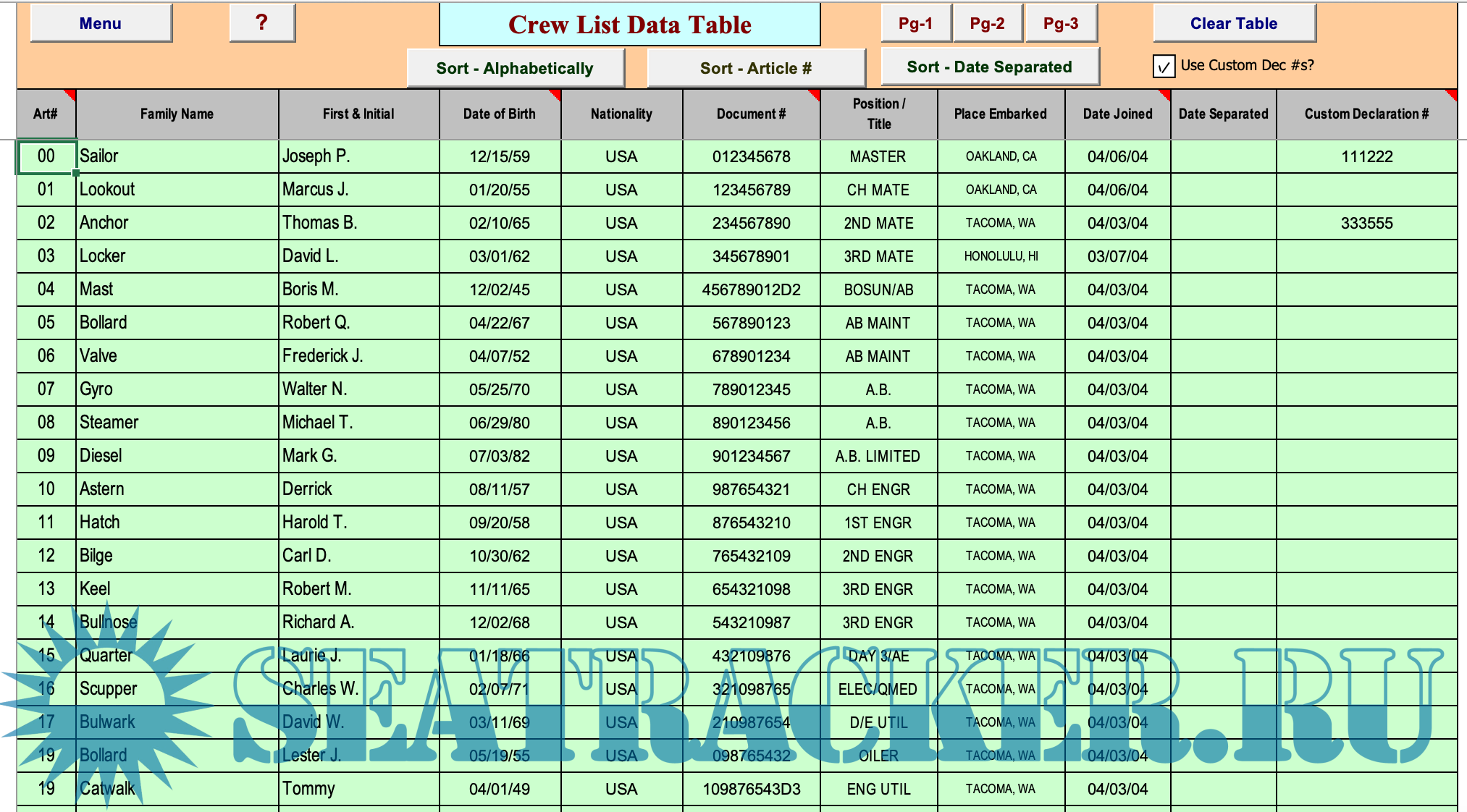Click the Art# column header
The image size is (1467, 812).
click(x=46, y=114)
